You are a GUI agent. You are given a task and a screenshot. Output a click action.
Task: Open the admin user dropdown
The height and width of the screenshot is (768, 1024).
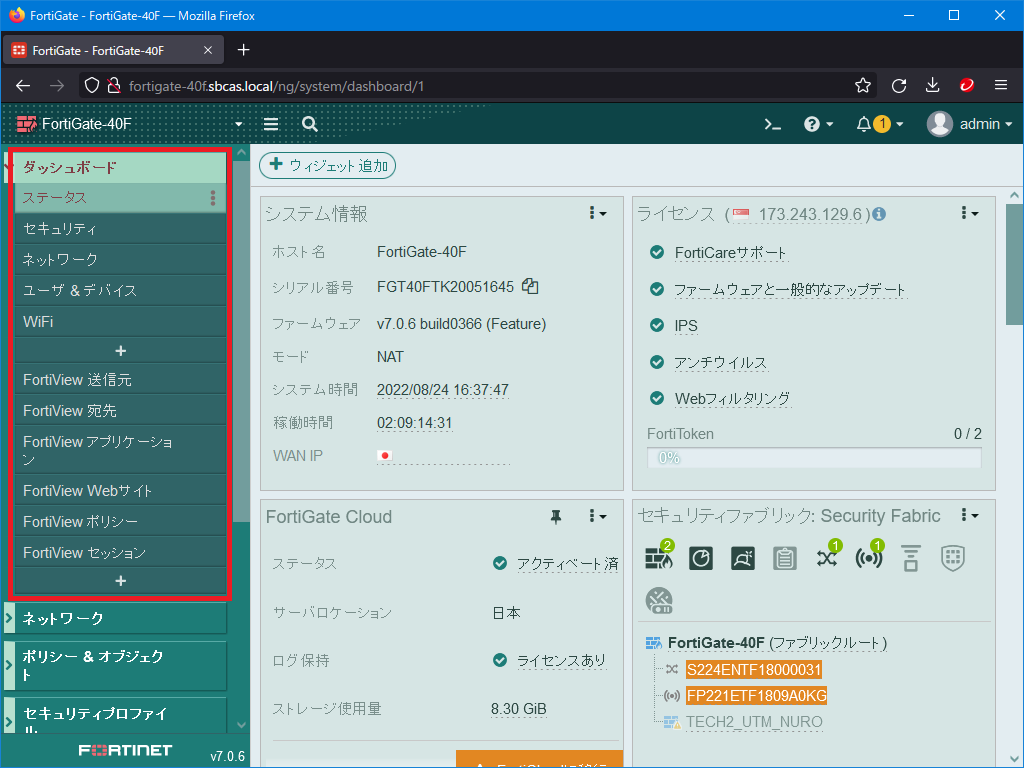(969, 124)
